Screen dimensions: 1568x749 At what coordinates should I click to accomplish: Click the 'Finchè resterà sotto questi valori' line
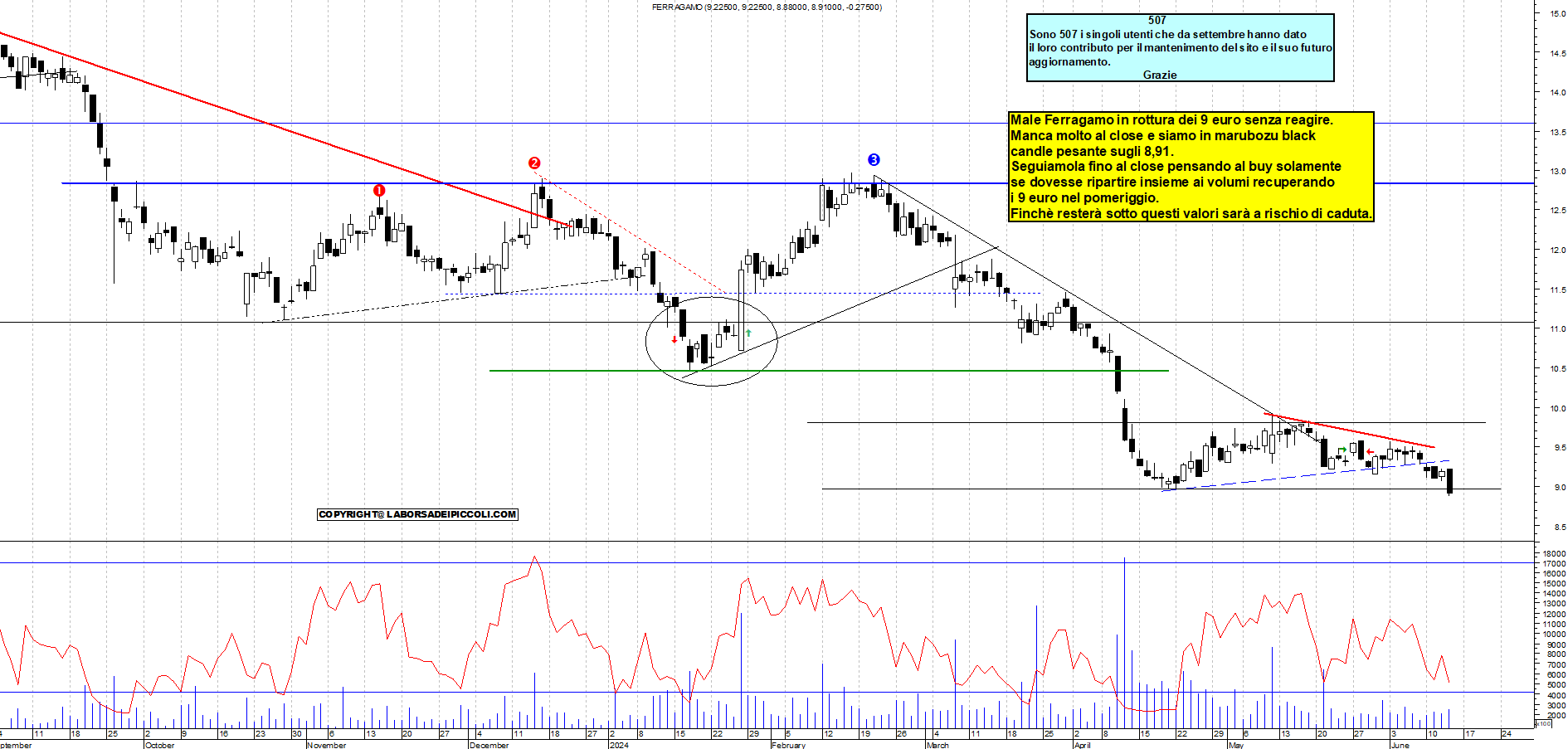pos(1191,213)
